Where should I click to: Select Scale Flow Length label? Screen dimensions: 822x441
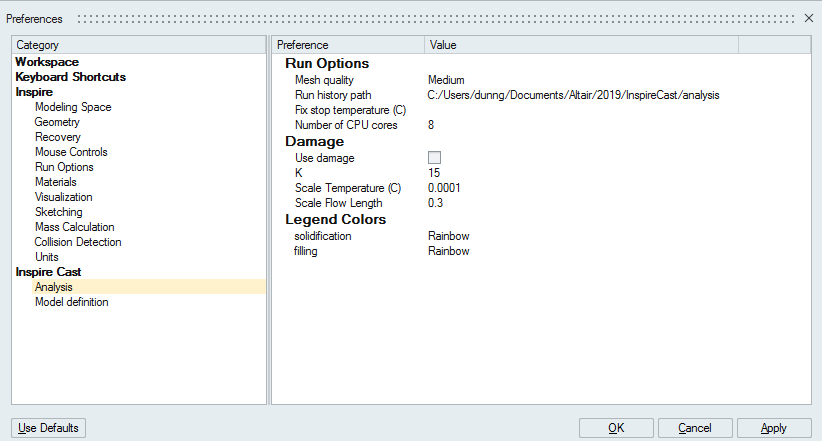pos(338,203)
